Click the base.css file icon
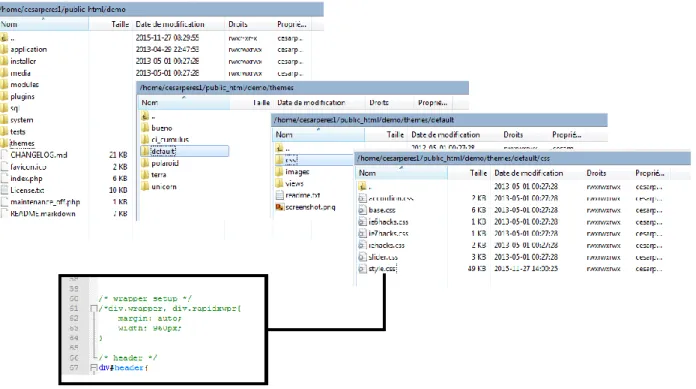The width and height of the screenshot is (696, 389). [x=362, y=210]
